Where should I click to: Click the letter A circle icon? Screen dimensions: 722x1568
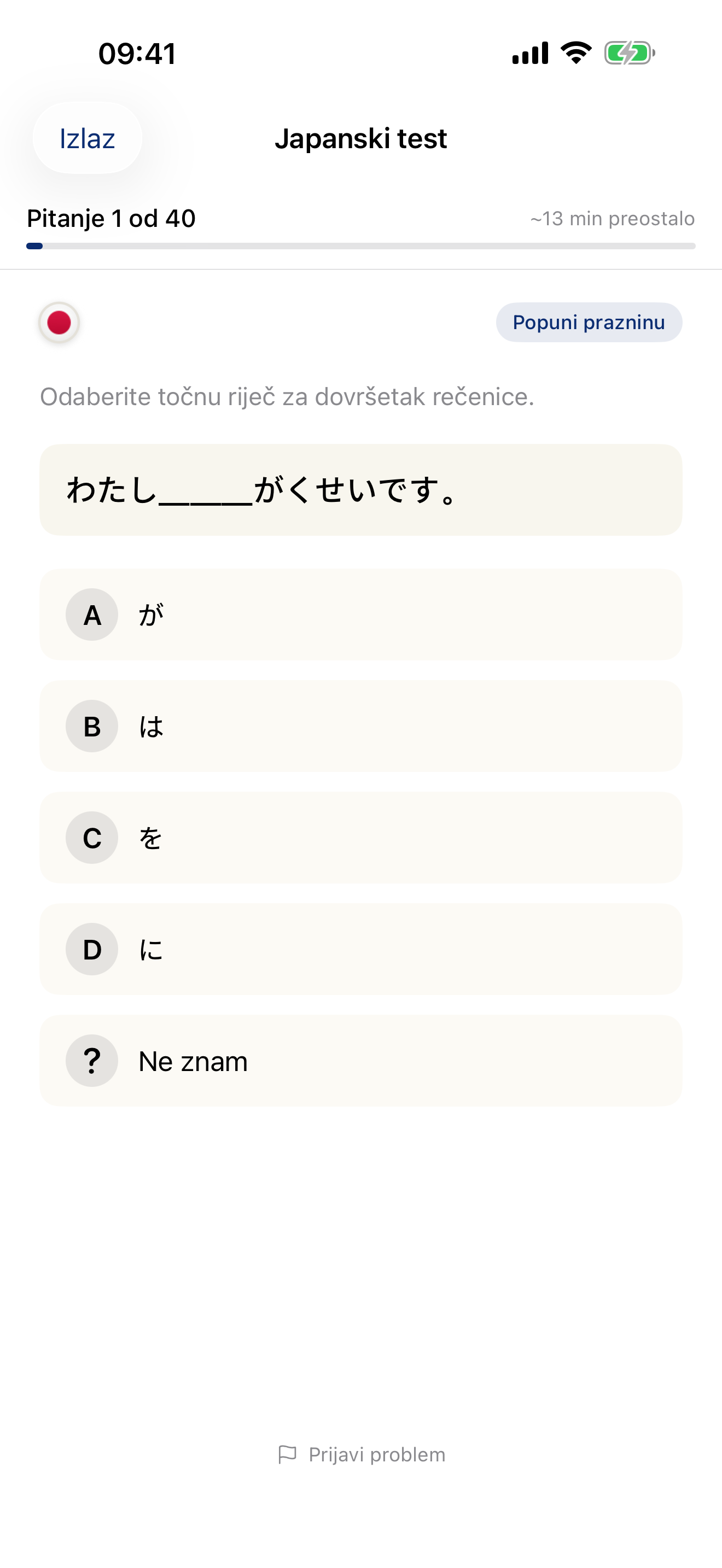tap(91, 615)
